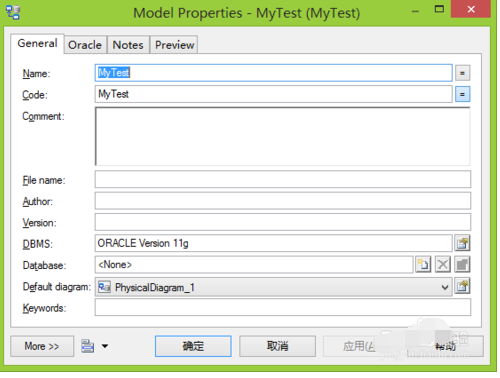Maximize the Model Properties window
The width and height of the screenshot is (500, 378).
coord(439,9)
